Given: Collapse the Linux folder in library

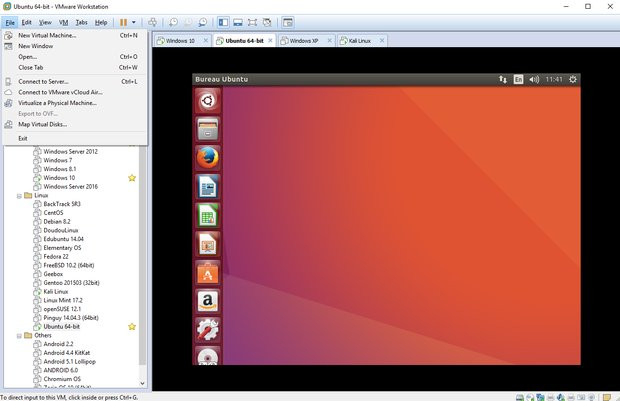Looking at the screenshot, I should tap(19, 195).
